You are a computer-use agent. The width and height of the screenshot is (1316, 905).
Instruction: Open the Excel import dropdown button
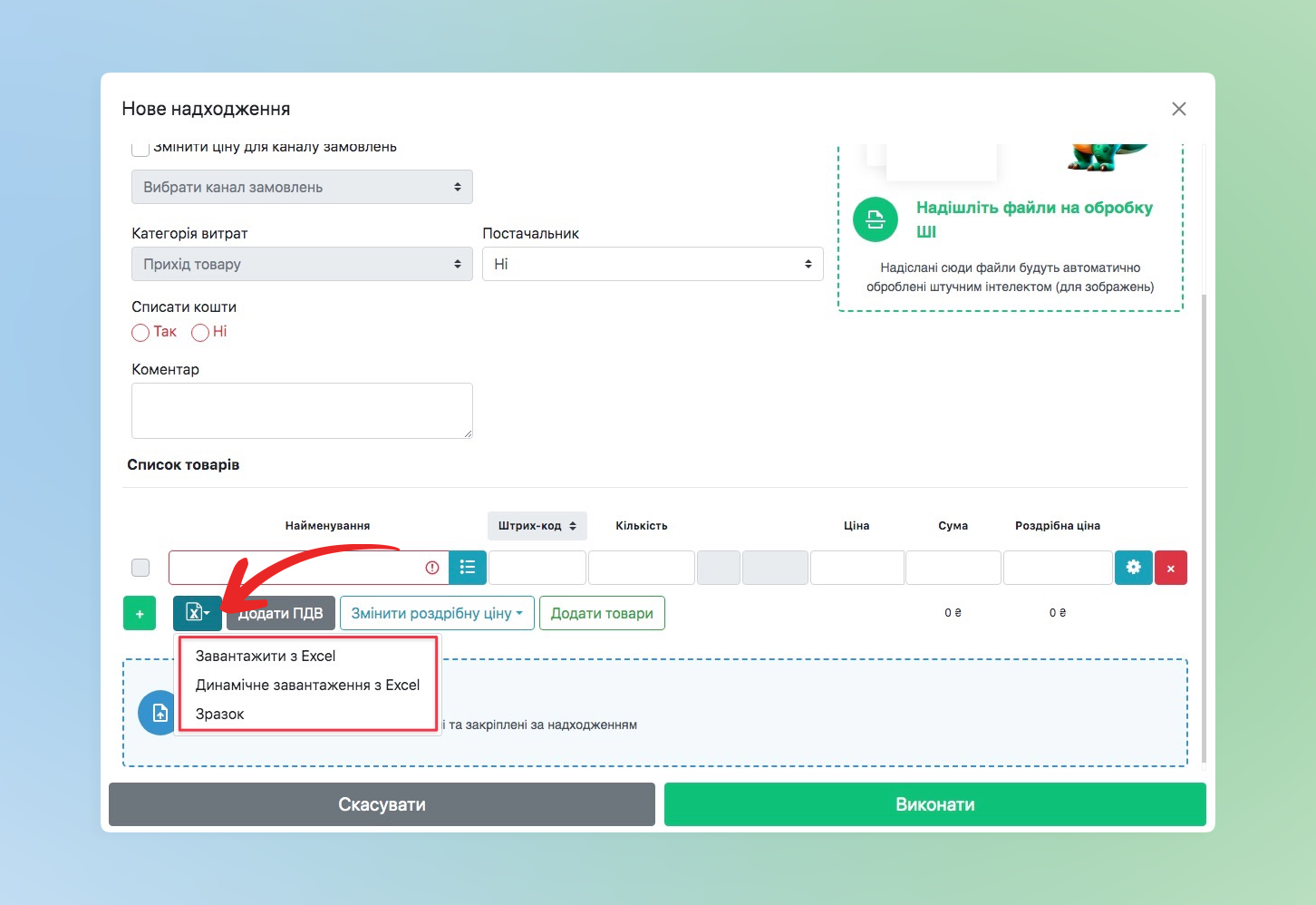(x=197, y=614)
